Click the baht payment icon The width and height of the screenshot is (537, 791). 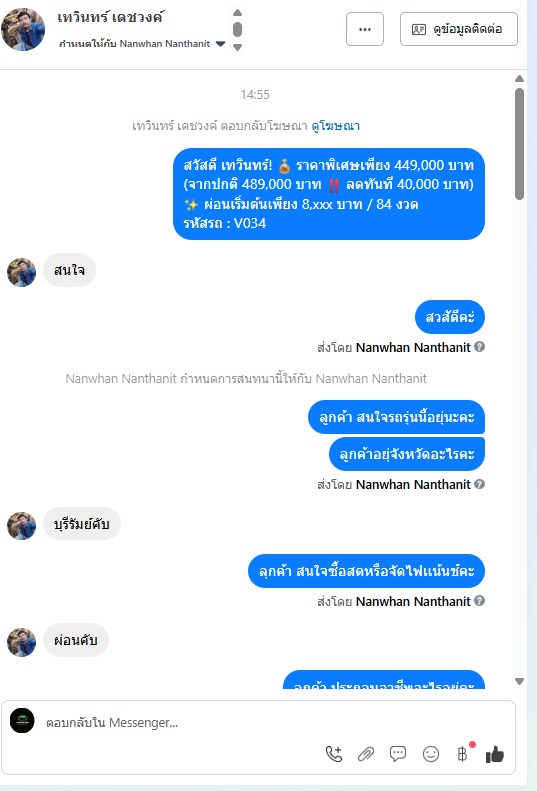point(462,754)
